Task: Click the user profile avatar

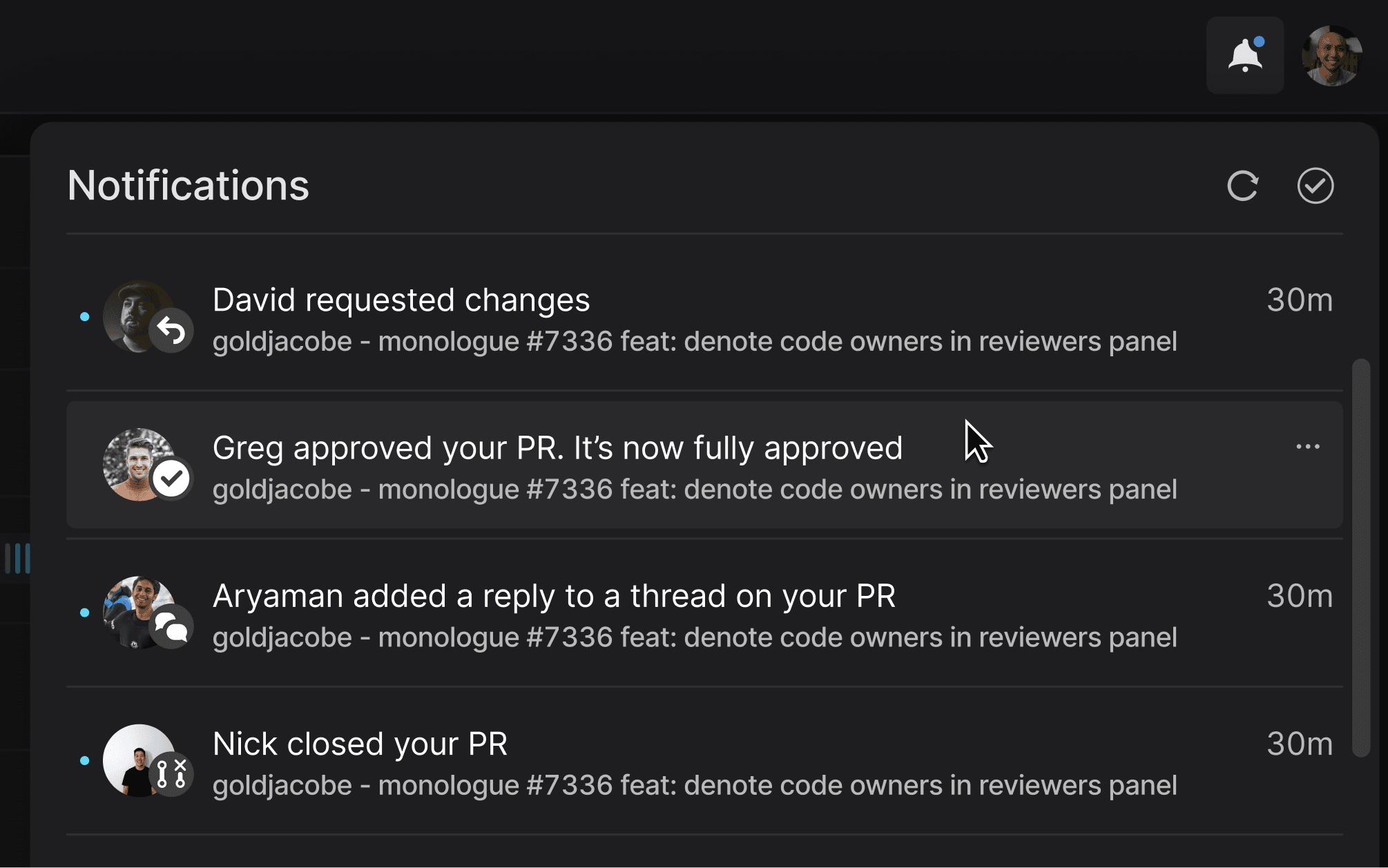Action: click(1331, 55)
